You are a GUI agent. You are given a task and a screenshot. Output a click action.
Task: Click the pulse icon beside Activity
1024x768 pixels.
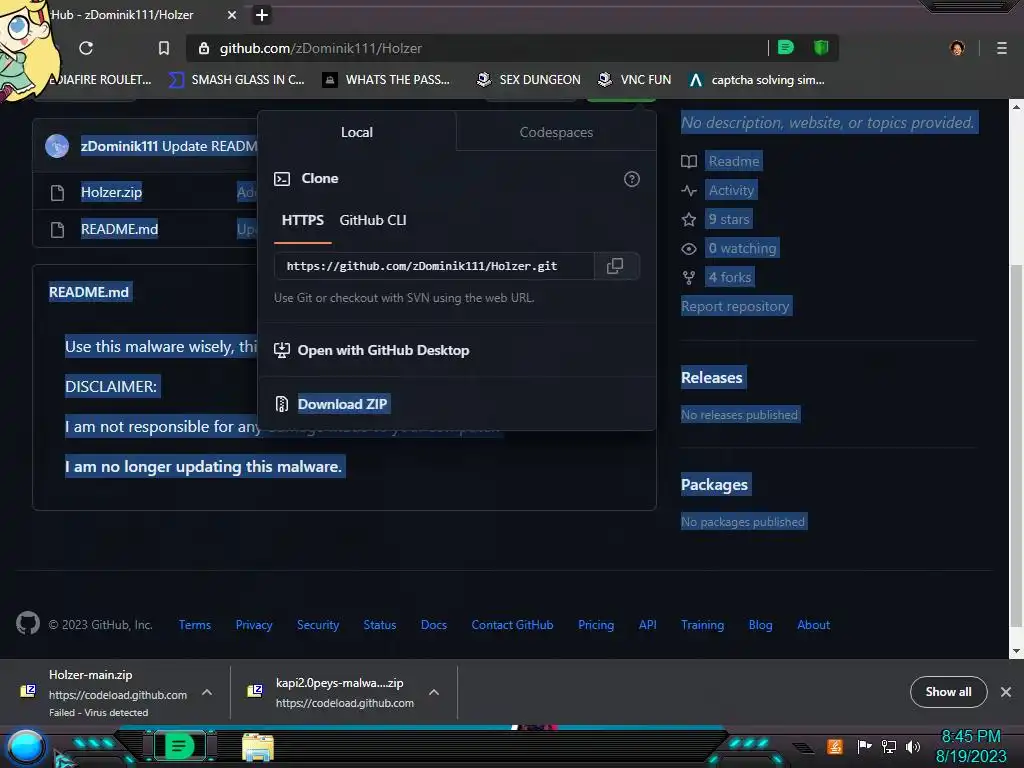tap(689, 191)
